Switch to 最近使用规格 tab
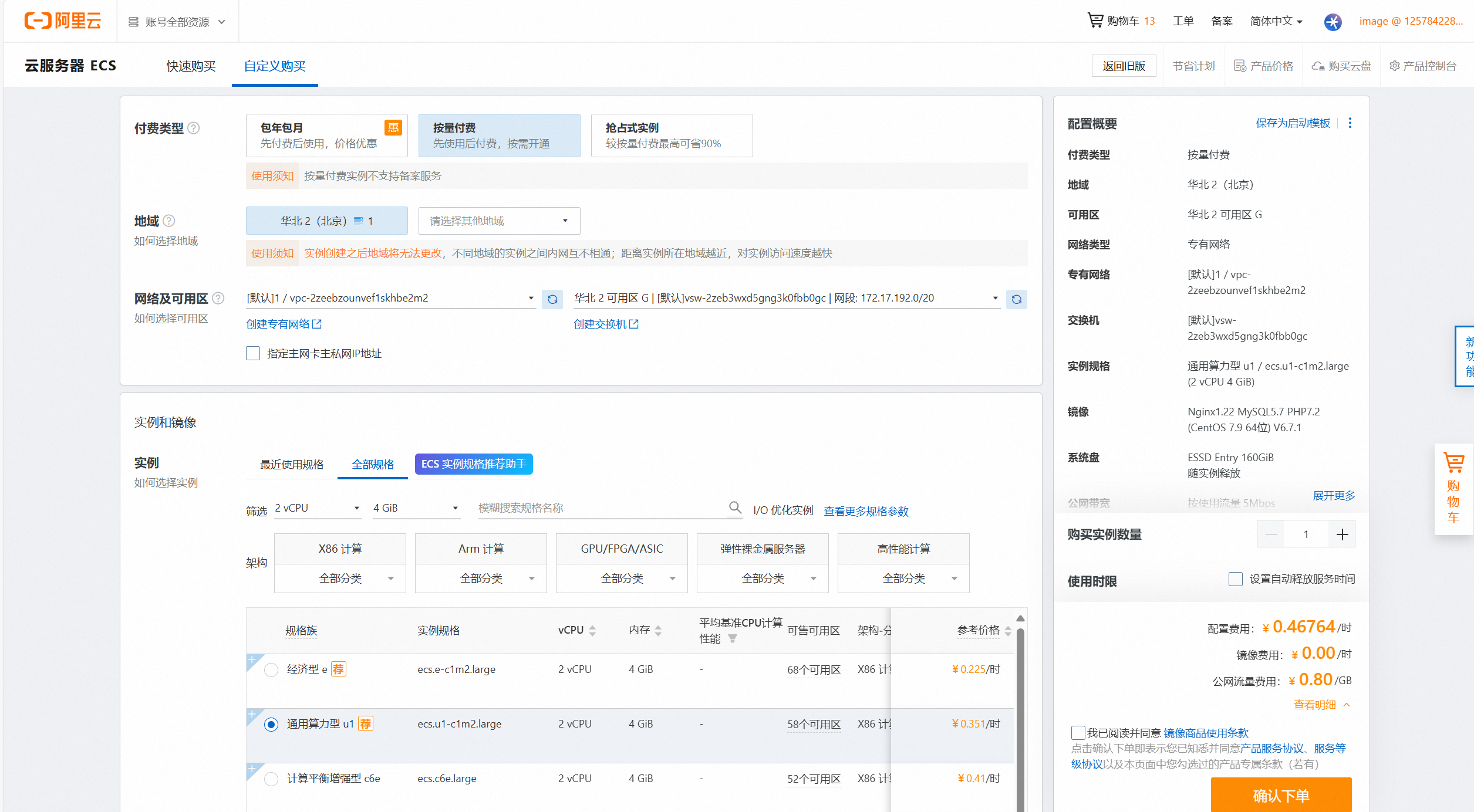Screen dimensions: 1474x812 292,464
